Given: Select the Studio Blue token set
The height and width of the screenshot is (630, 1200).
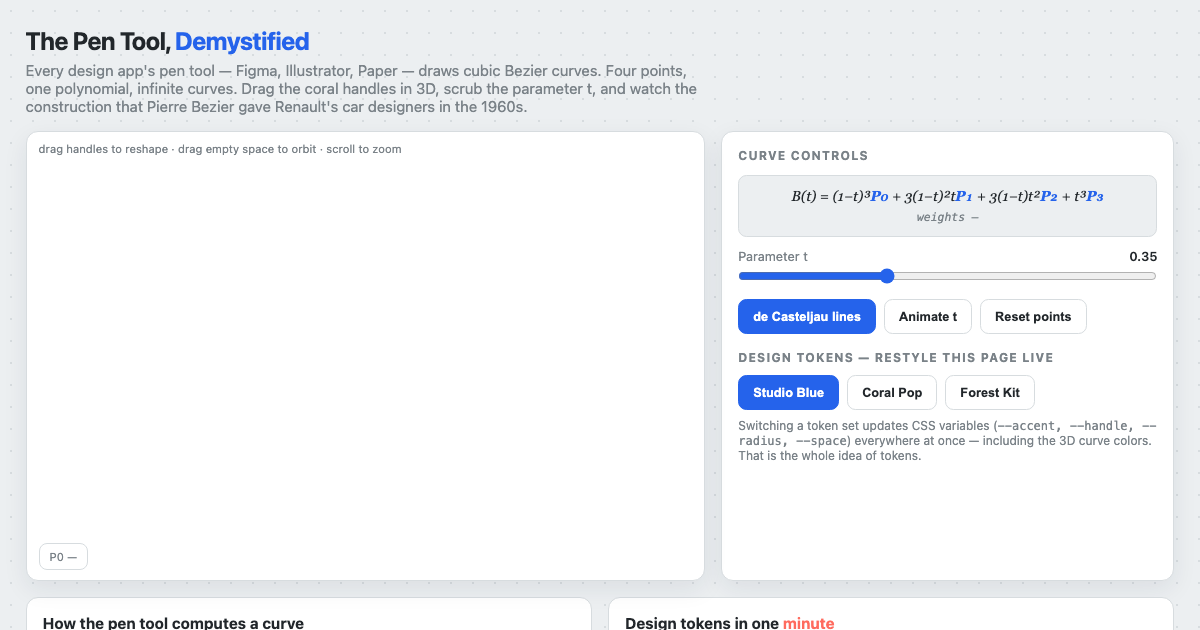Looking at the screenshot, I should (789, 392).
